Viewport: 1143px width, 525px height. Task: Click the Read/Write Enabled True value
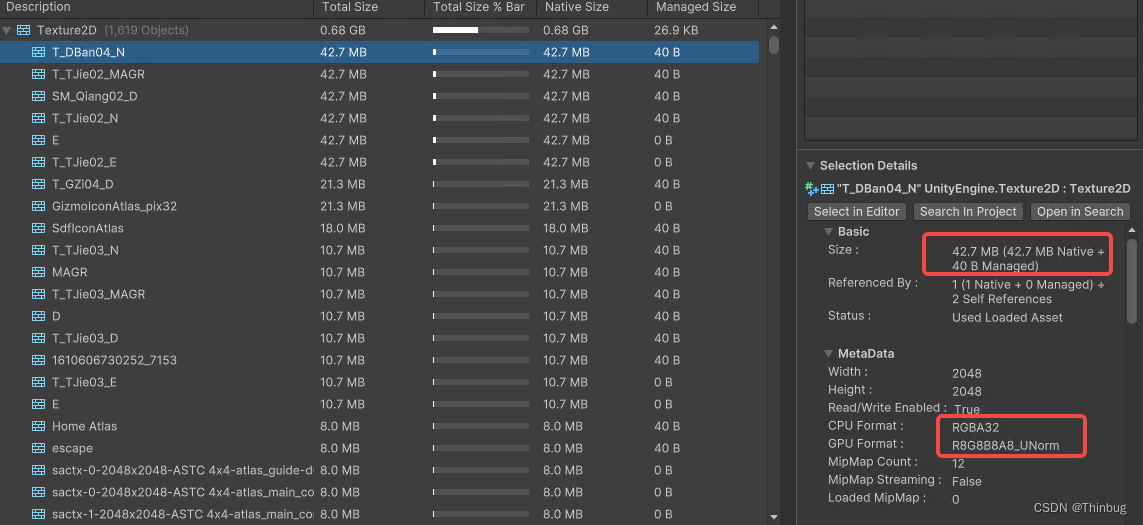click(x=966, y=409)
